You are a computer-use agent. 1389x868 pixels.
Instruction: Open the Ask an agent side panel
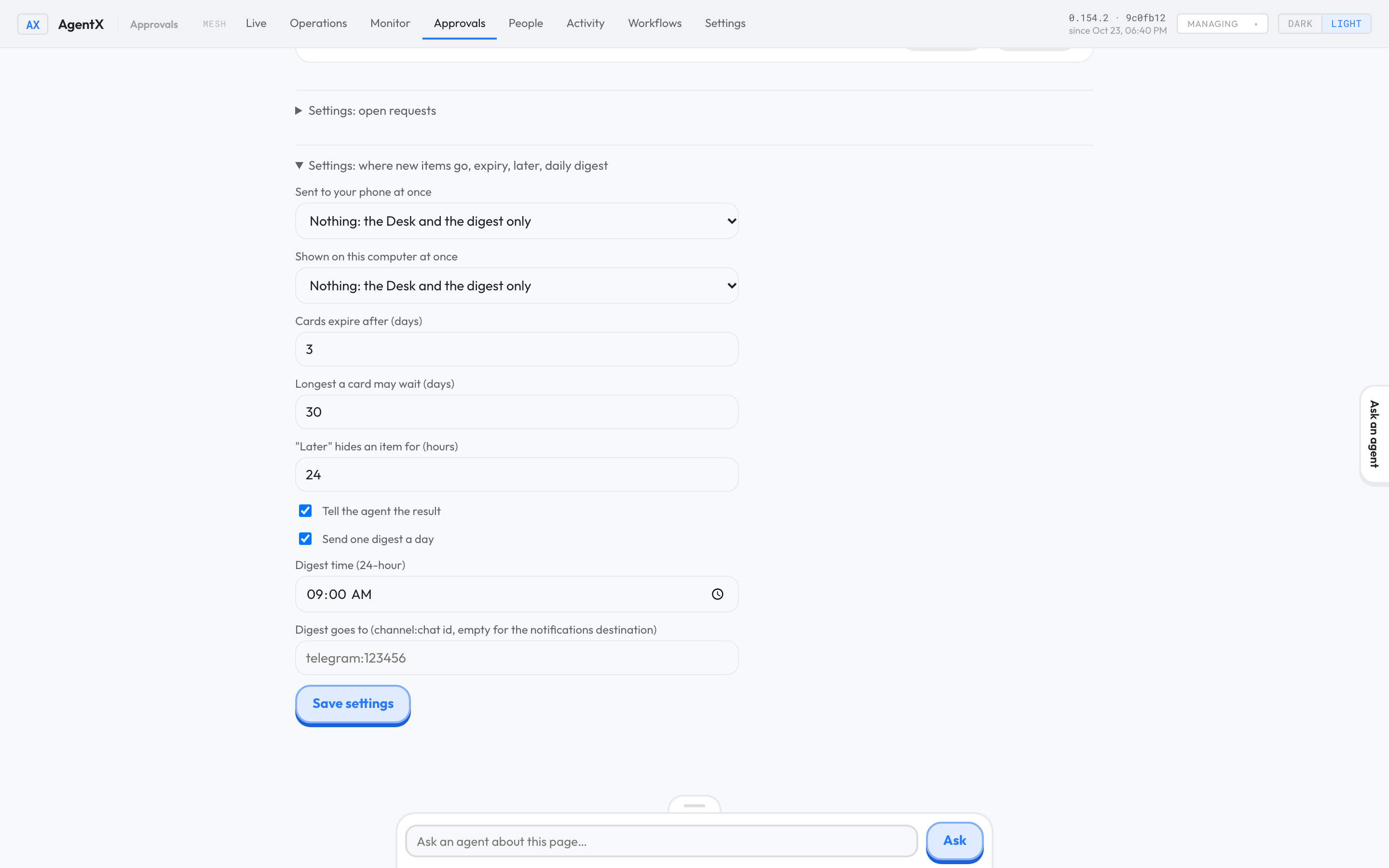[x=1374, y=434]
